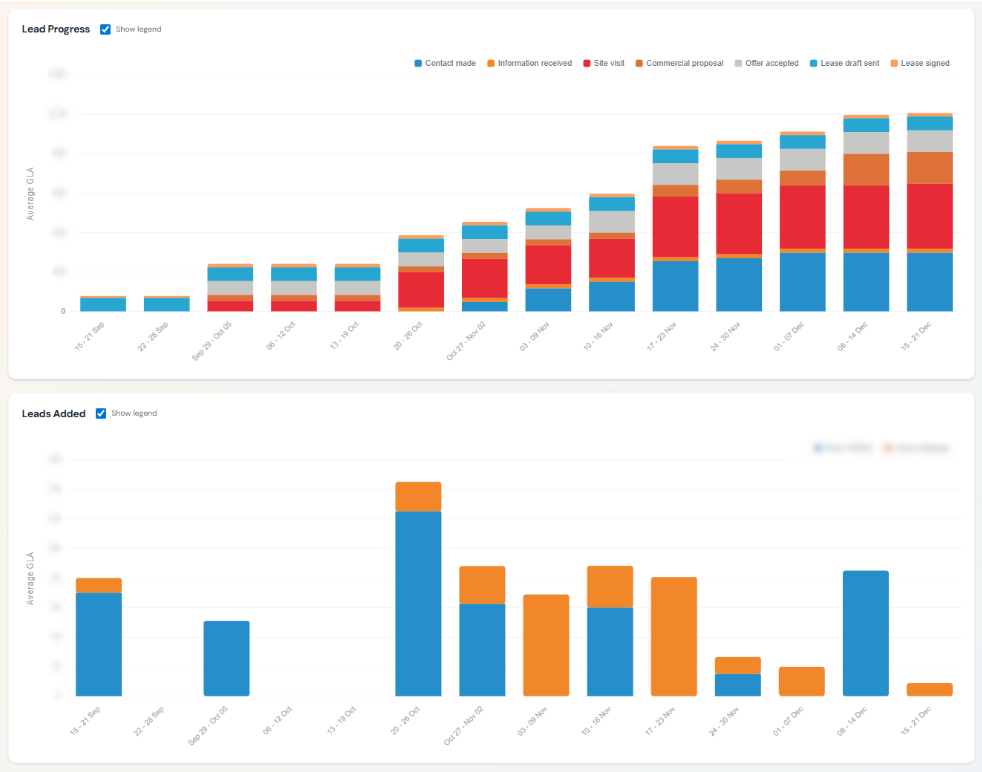Hide the Site visit series via its legend label

609,62
